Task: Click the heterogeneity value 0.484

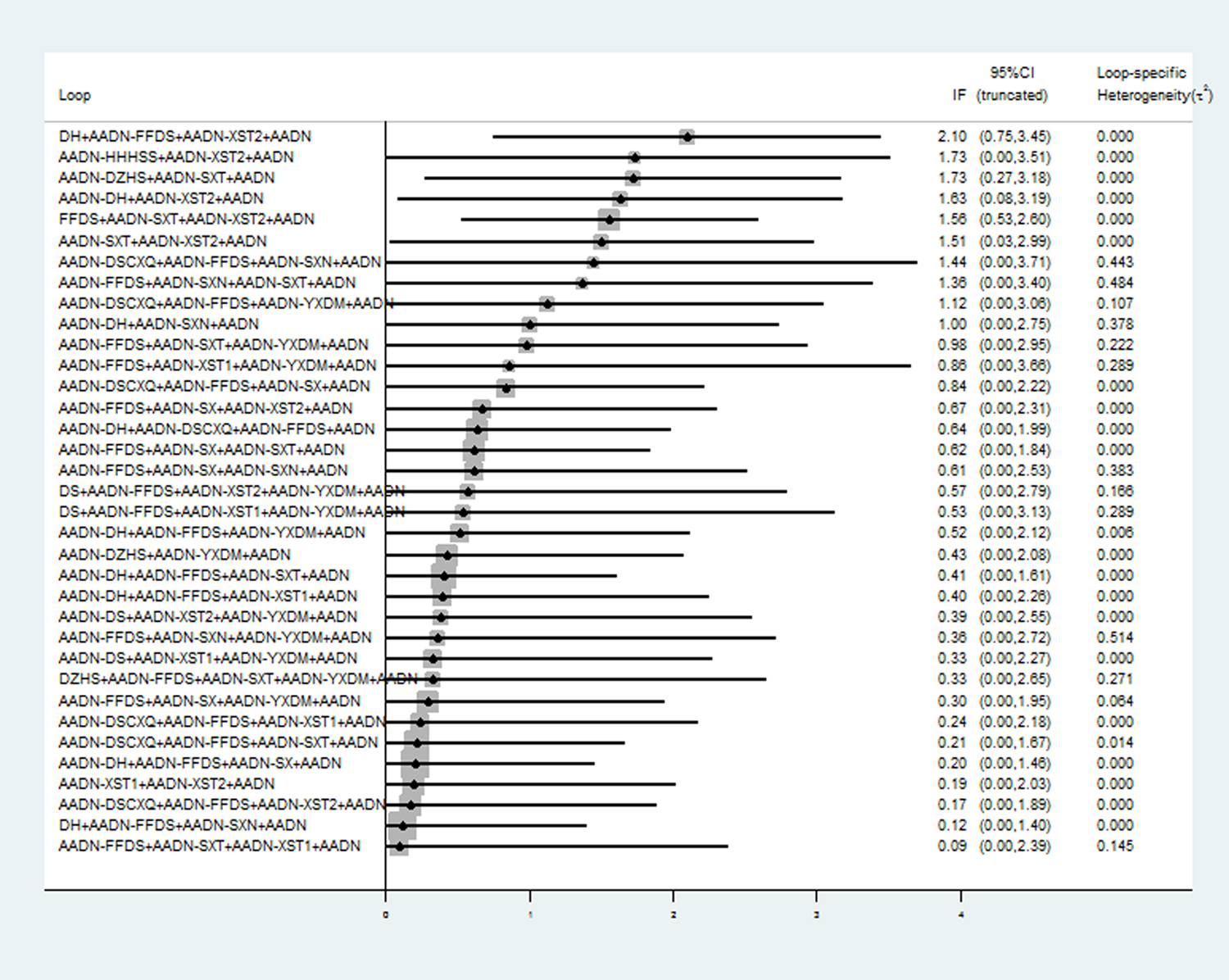Action: 1115,283
